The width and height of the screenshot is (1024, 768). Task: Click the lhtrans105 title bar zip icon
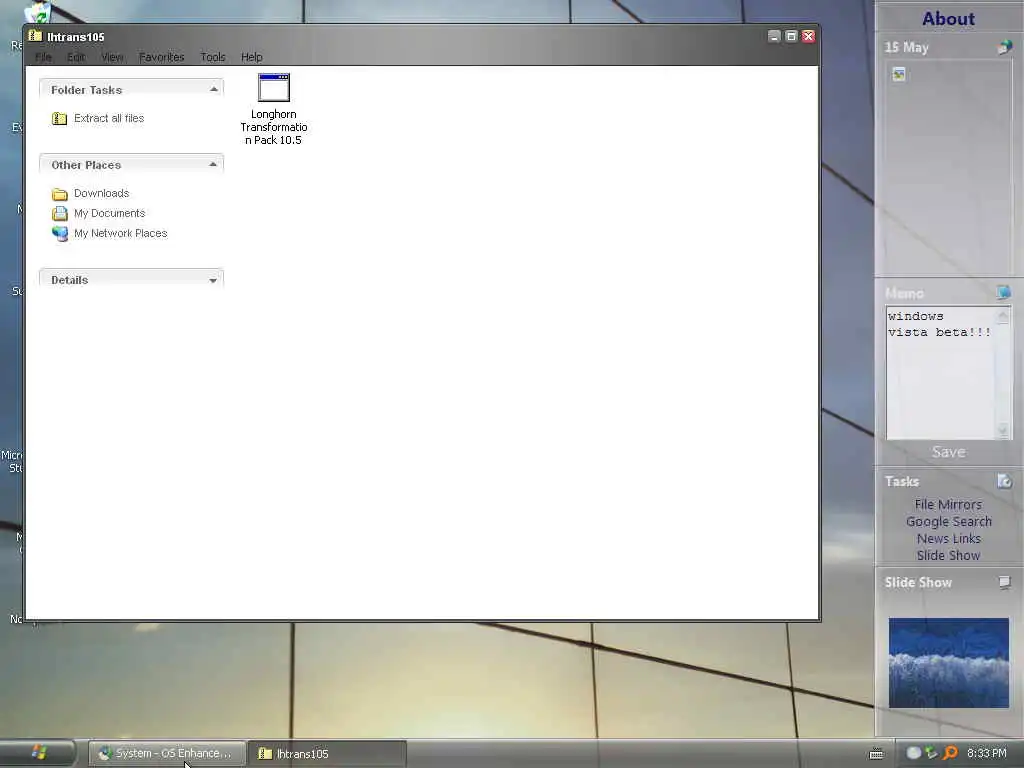pos(36,36)
